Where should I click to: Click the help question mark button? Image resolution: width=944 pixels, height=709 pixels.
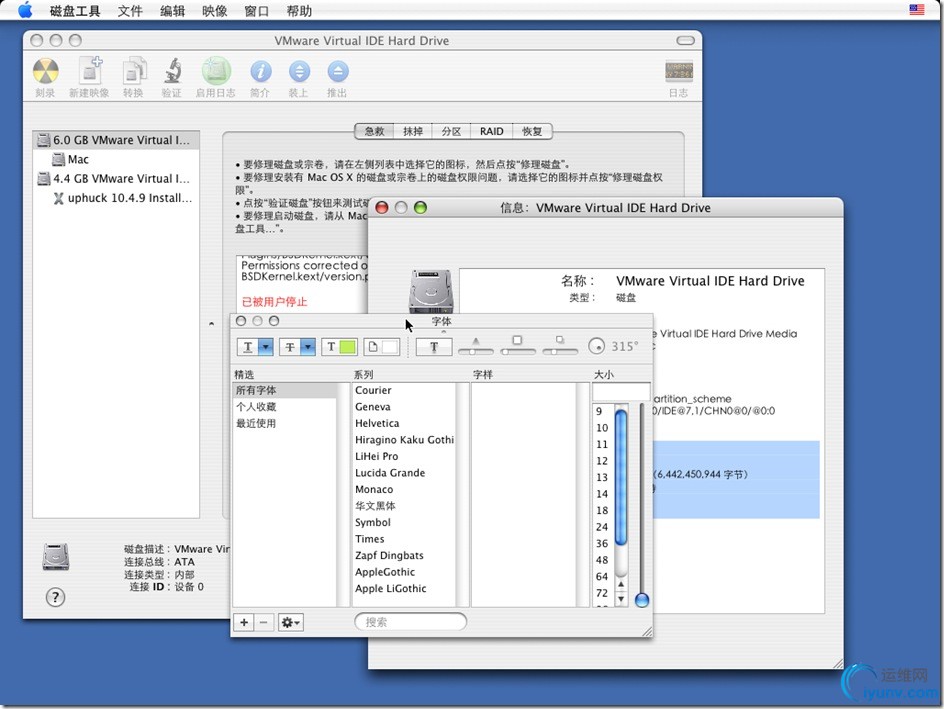coord(55,597)
